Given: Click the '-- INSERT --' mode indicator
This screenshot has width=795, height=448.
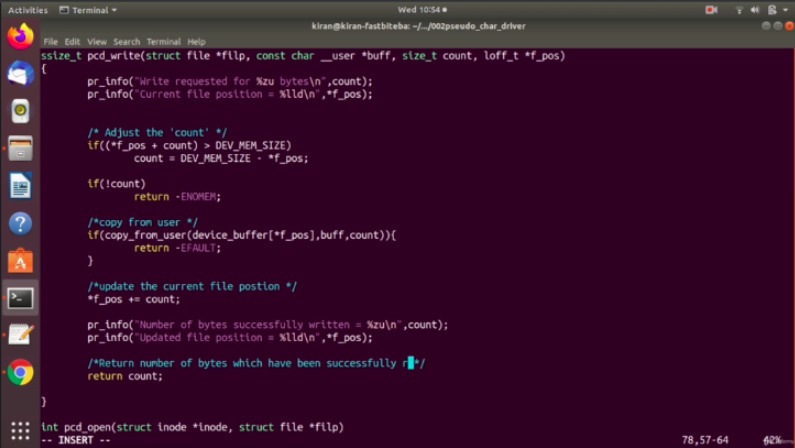Looking at the screenshot, I should (76, 440).
